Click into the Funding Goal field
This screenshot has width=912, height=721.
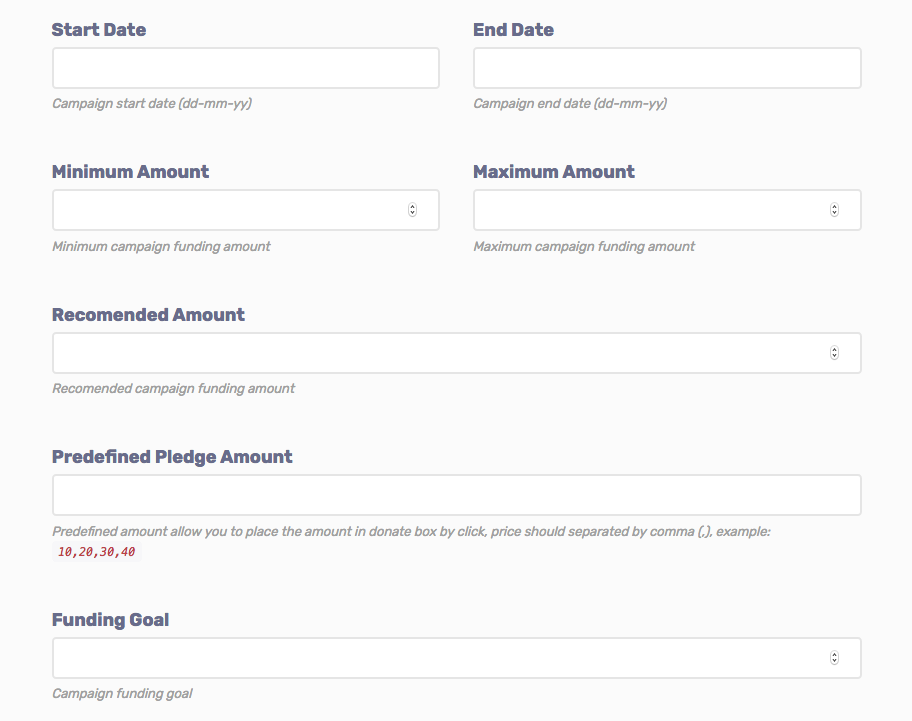(x=440, y=658)
